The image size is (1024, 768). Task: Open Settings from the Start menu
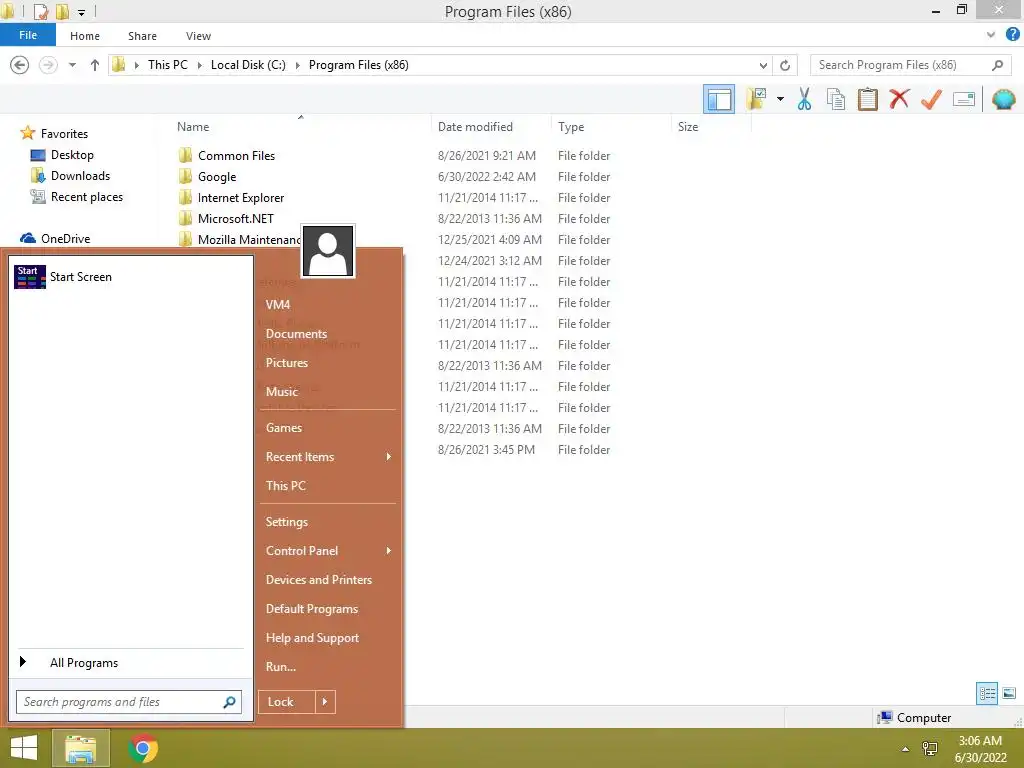point(286,522)
